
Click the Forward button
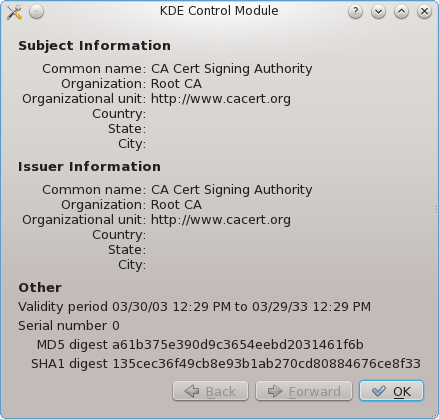(304, 391)
